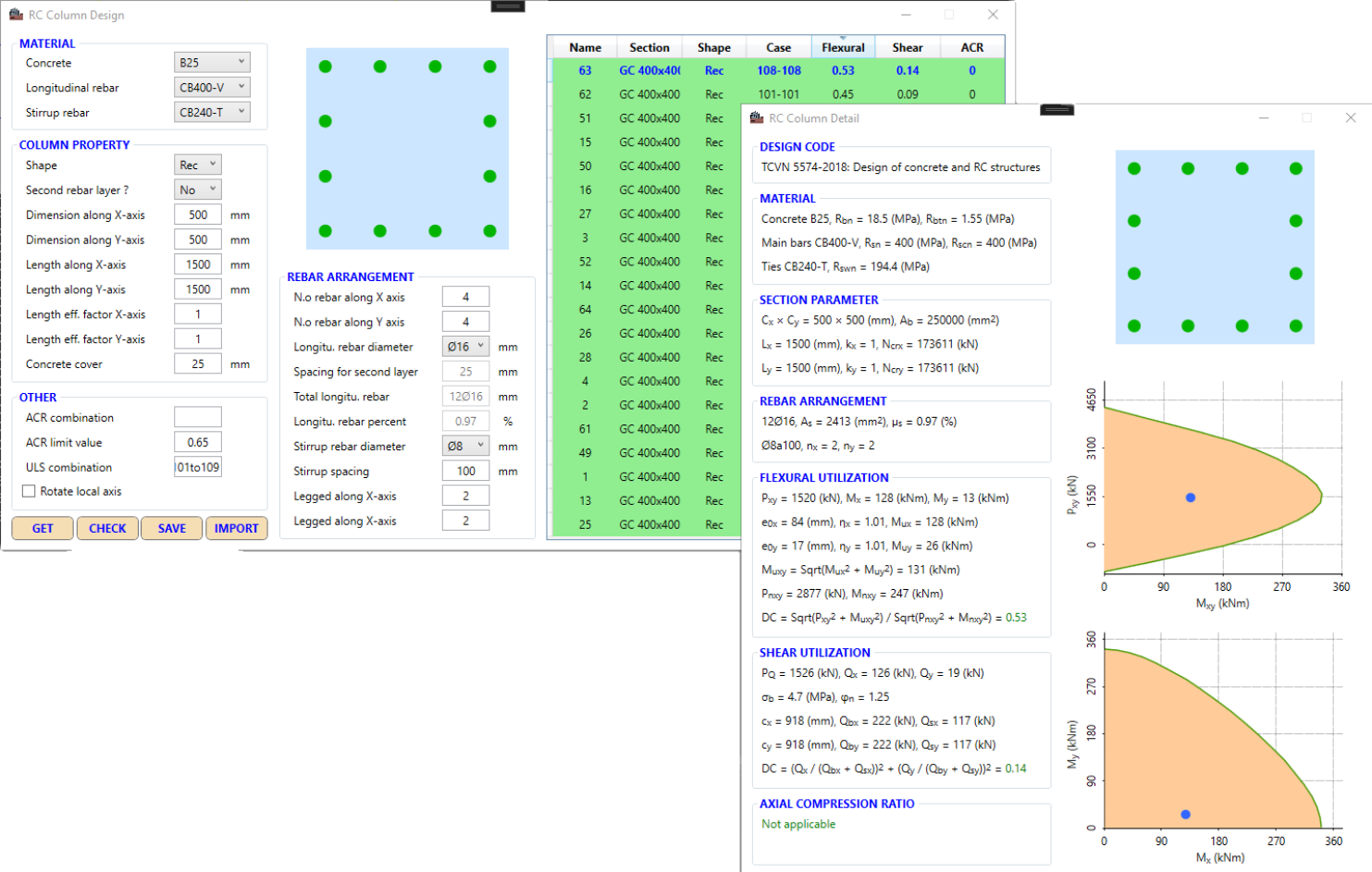Click the RC Column Design window app icon
The height and width of the screenshot is (872, 1372).
(x=16, y=15)
